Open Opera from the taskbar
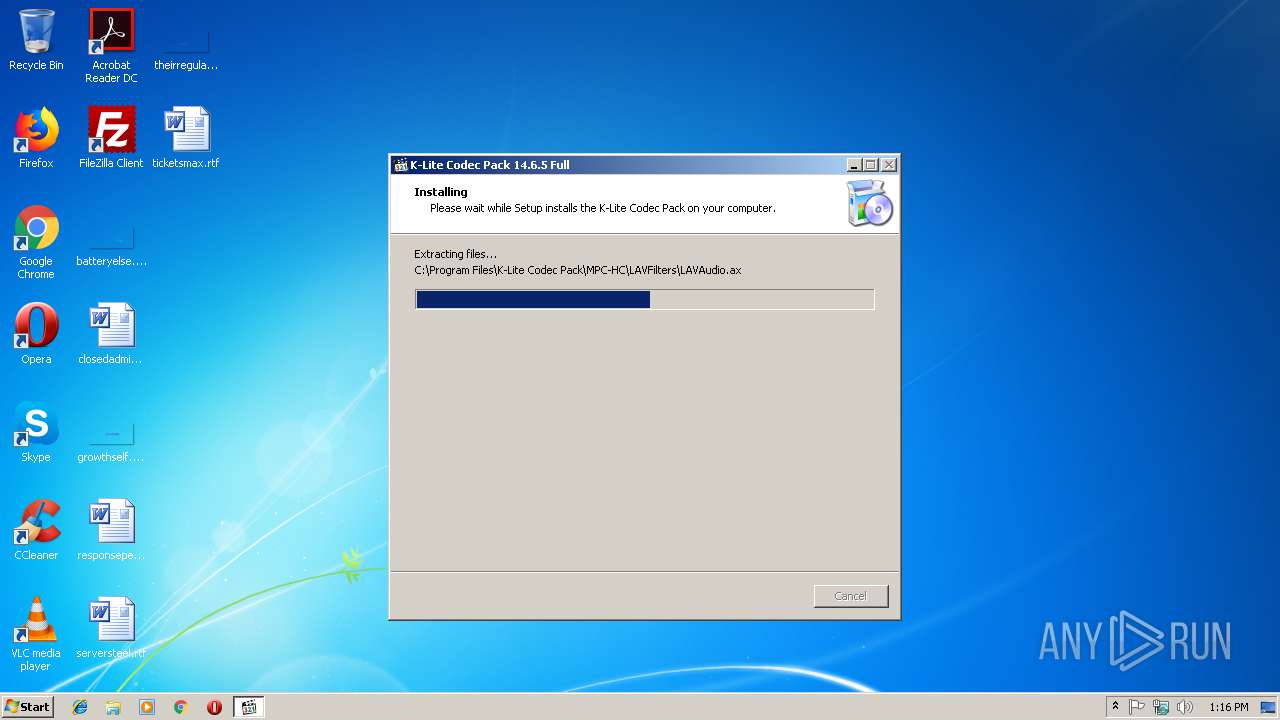The width and height of the screenshot is (1280, 720). tap(214, 707)
